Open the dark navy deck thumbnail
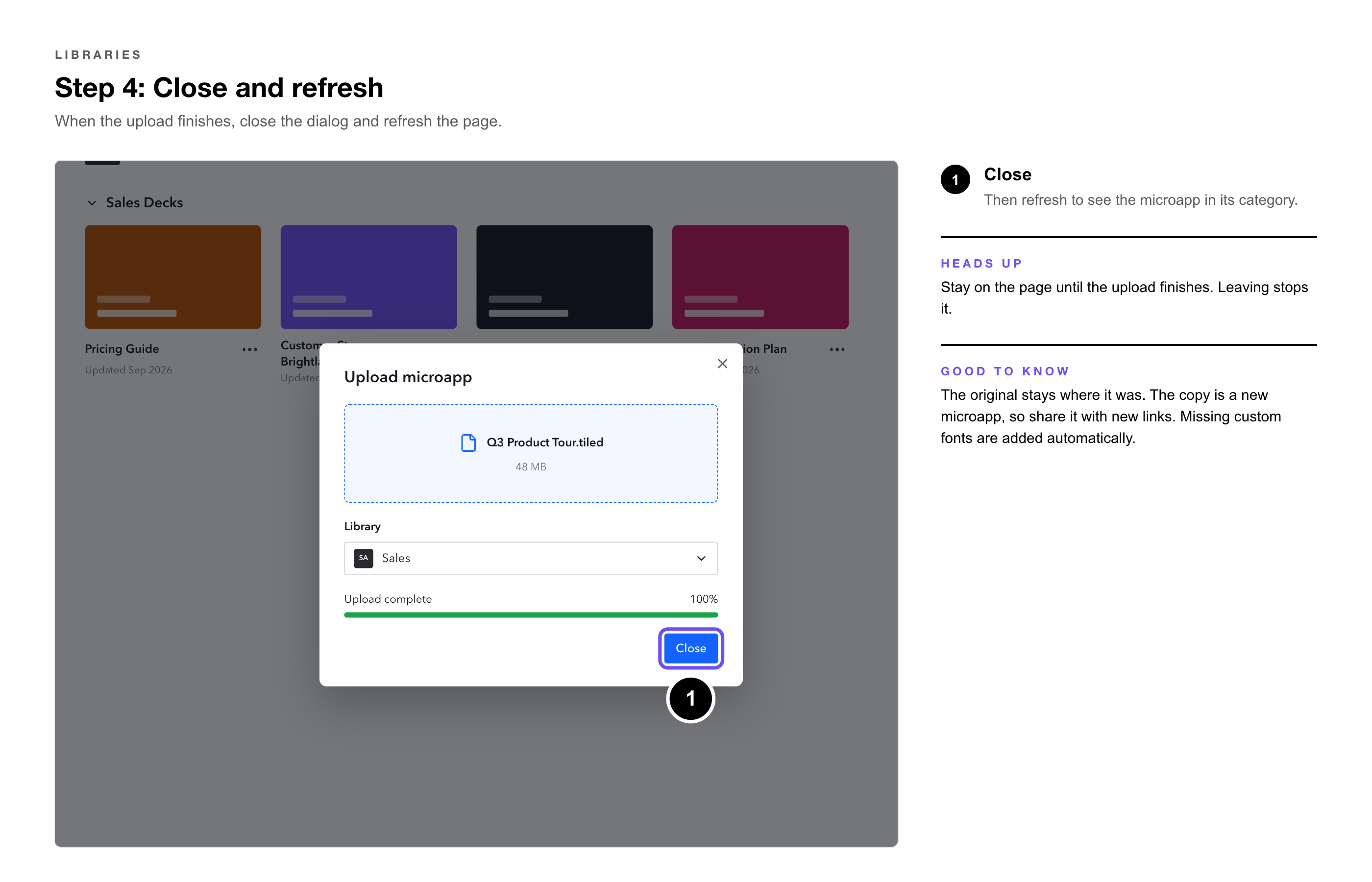This screenshot has width=1372, height=882. click(564, 277)
